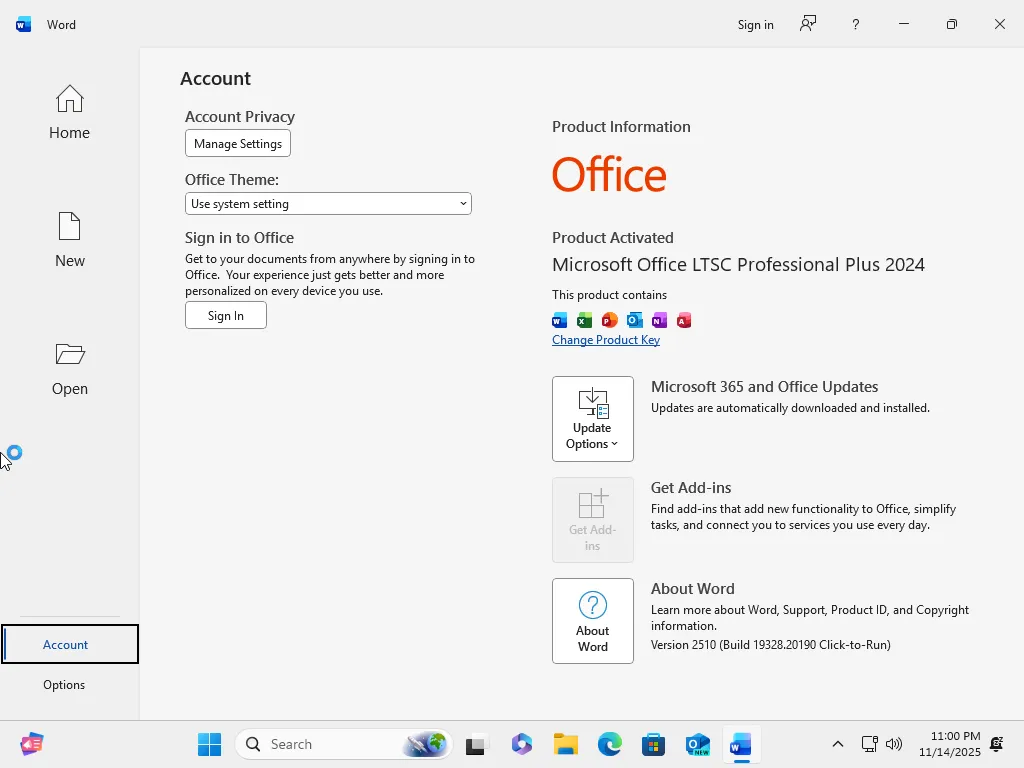The image size is (1024, 768).
Task: Launch Copilot from the taskbar
Action: [521, 744]
